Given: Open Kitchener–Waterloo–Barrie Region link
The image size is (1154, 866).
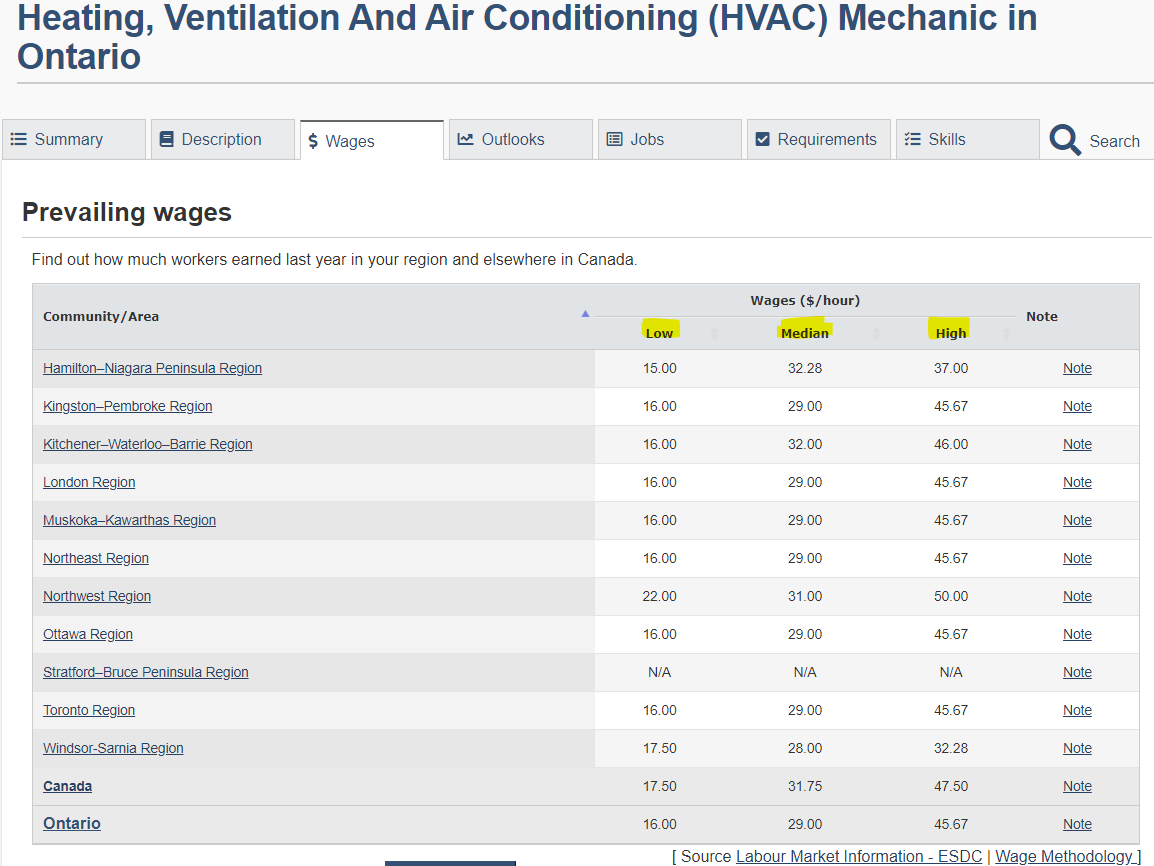Looking at the screenshot, I should pyautogui.click(x=147, y=444).
